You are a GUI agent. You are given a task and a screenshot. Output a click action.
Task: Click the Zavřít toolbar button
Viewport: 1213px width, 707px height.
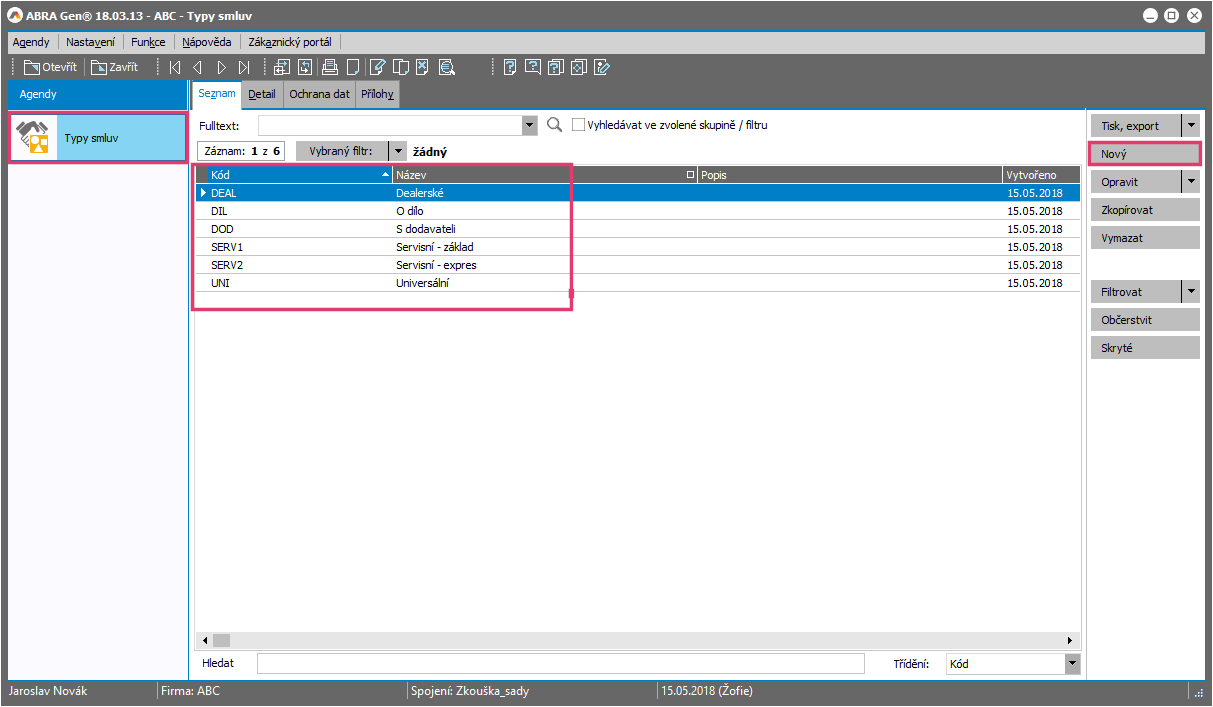[x=115, y=67]
